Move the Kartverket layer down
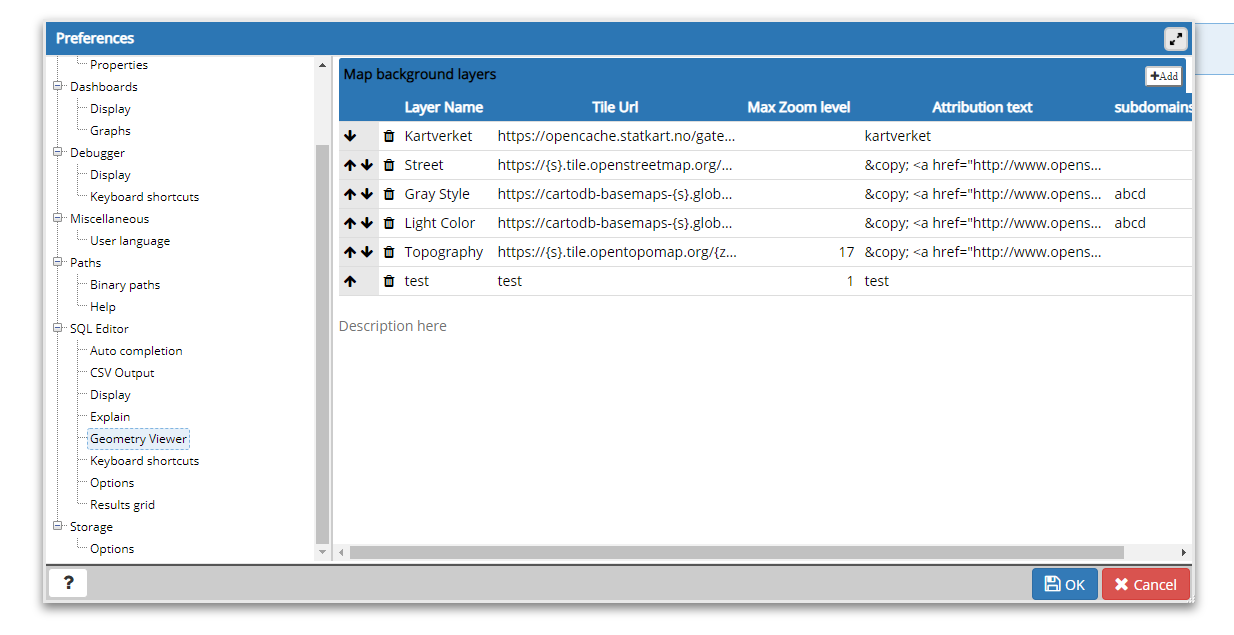This screenshot has height=635, width=1234. [350, 136]
